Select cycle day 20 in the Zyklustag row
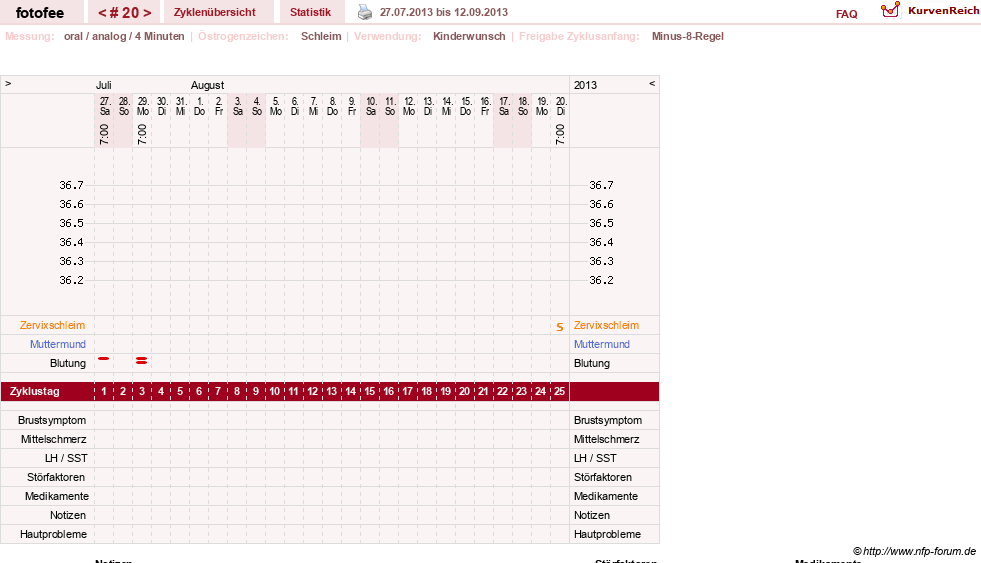This screenshot has width=981, height=563. point(464,392)
